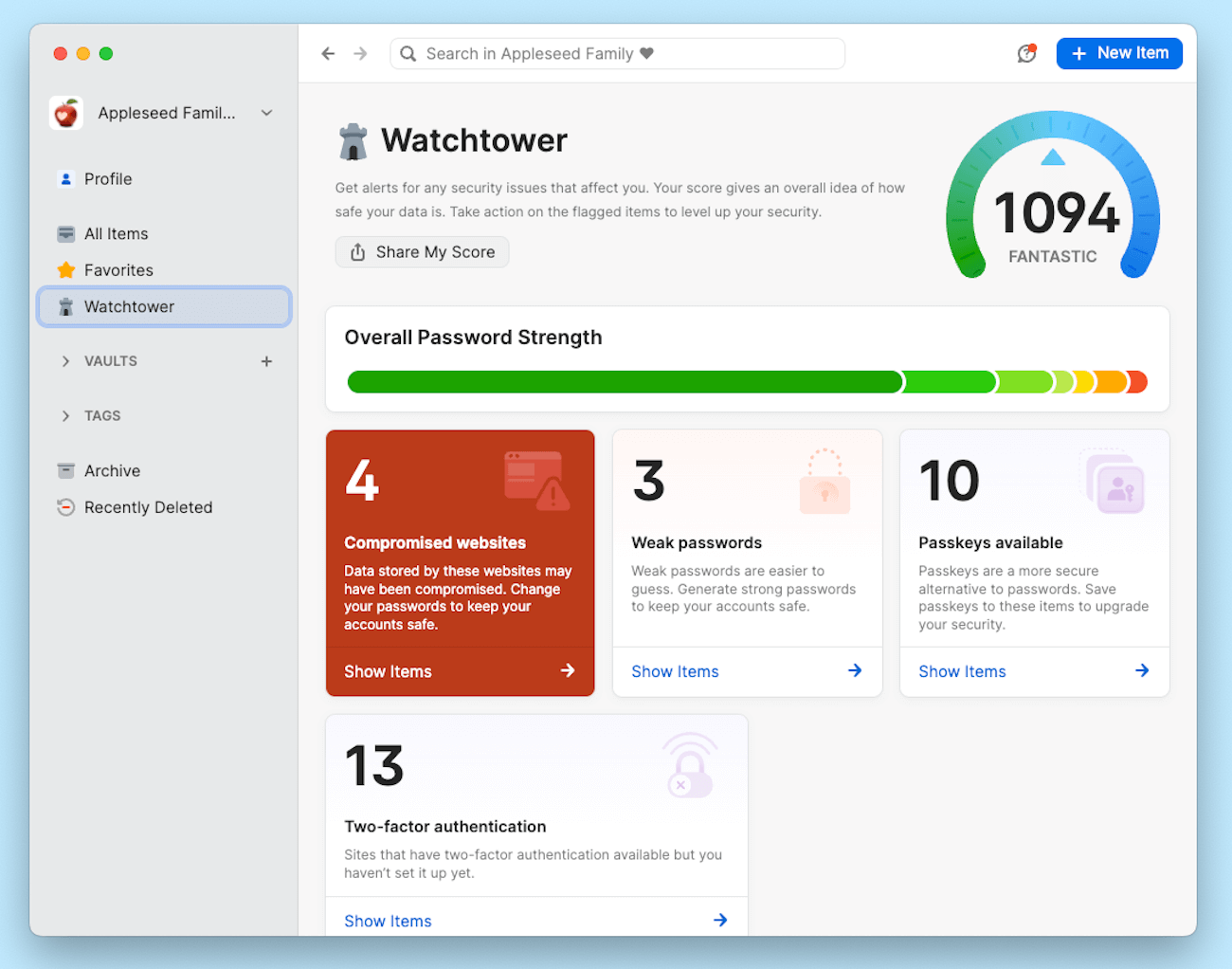The height and width of the screenshot is (969, 1232).
Task: Click the Share My Score button
Action: point(422,252)
